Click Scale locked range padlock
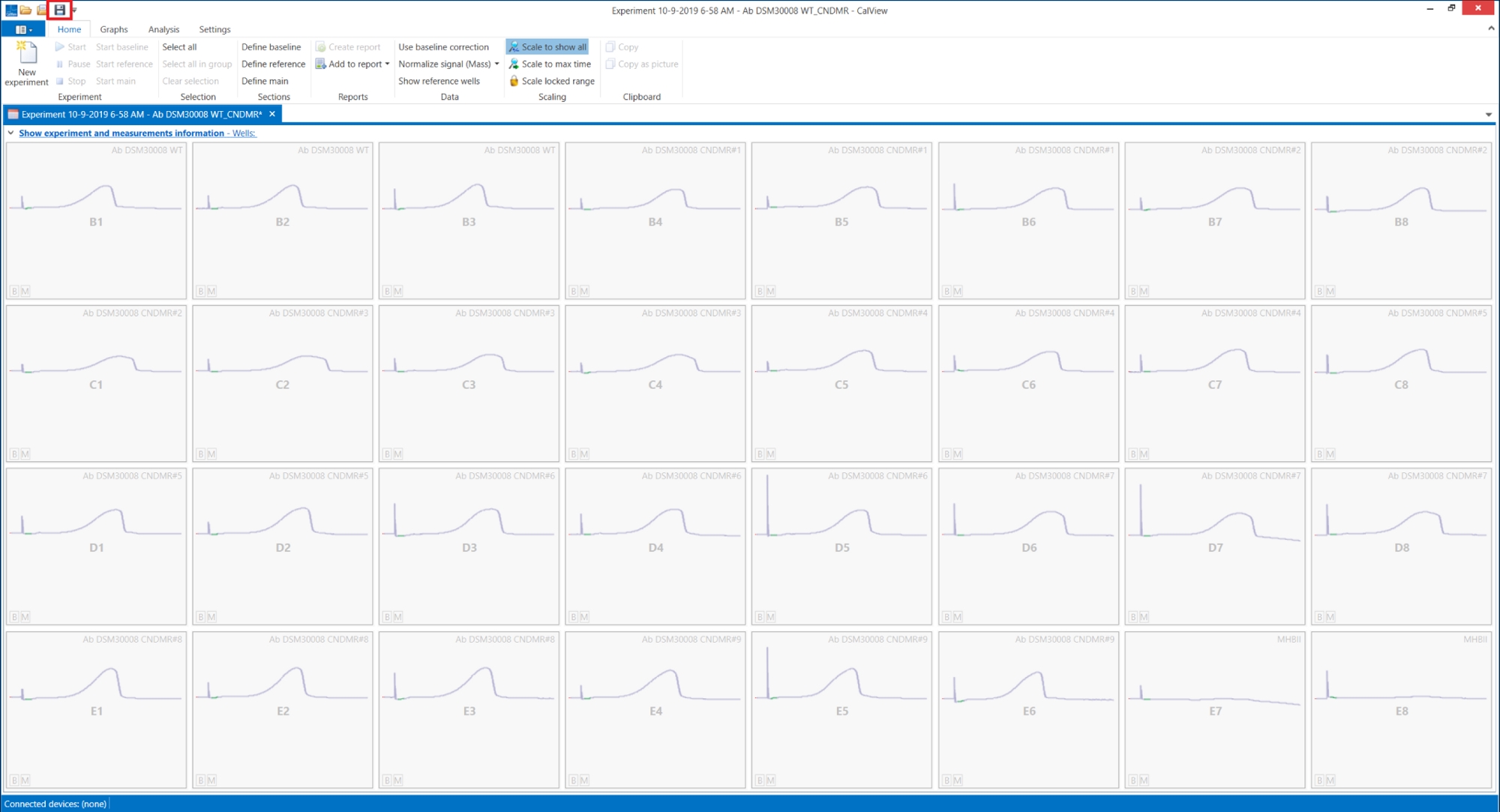Screen dimensions: 1500x812 point(514,81)
